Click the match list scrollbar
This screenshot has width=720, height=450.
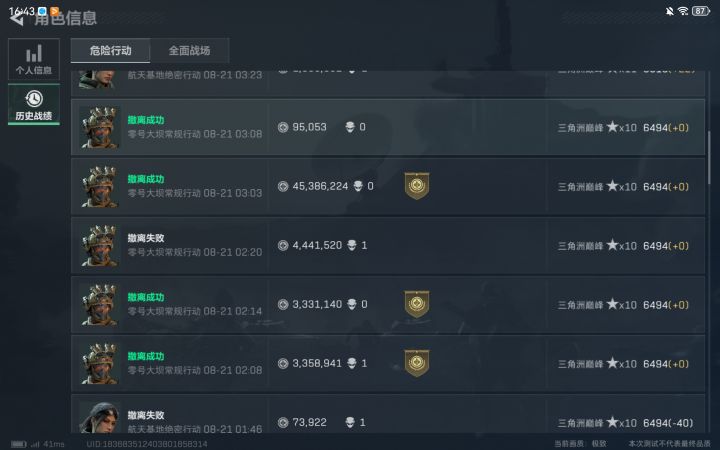pyautogui.click(x=709, y=157)
